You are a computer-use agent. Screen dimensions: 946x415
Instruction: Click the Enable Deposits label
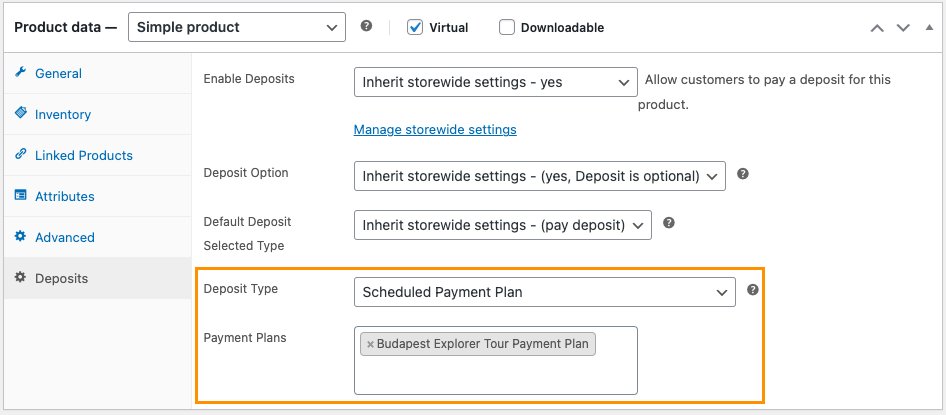click(249, 79)
